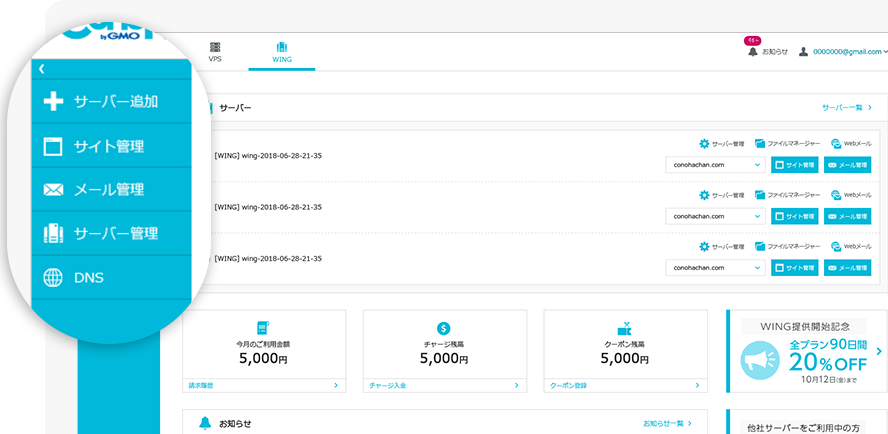Open the お知らせ bell notification icon

753,51
